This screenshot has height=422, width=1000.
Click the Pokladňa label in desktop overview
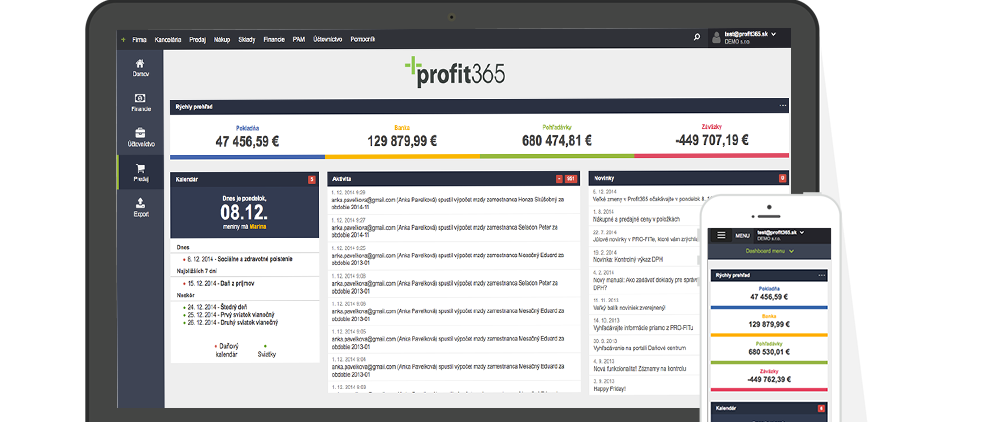[247, 127]
